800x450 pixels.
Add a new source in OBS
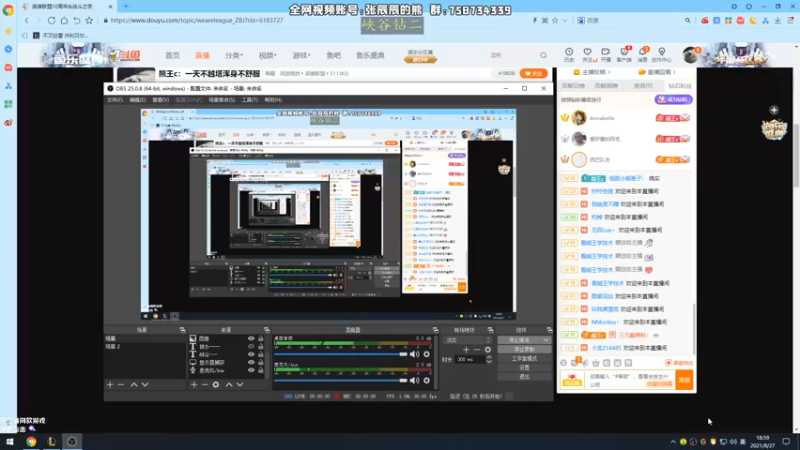[194, 384]
